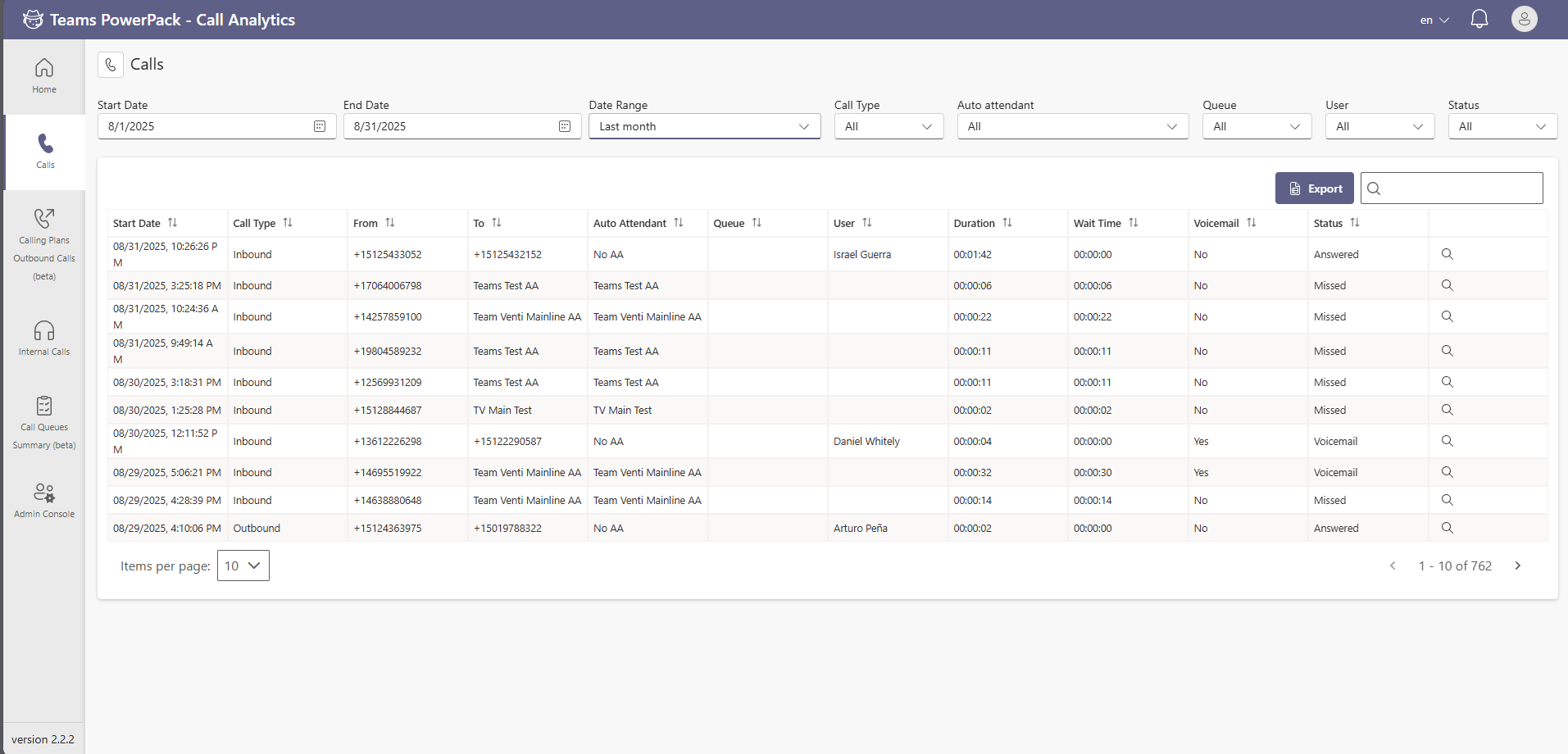The image size is (1568, 754).
Task: Sort table by Duration column
Action: tap(1007, 223)
